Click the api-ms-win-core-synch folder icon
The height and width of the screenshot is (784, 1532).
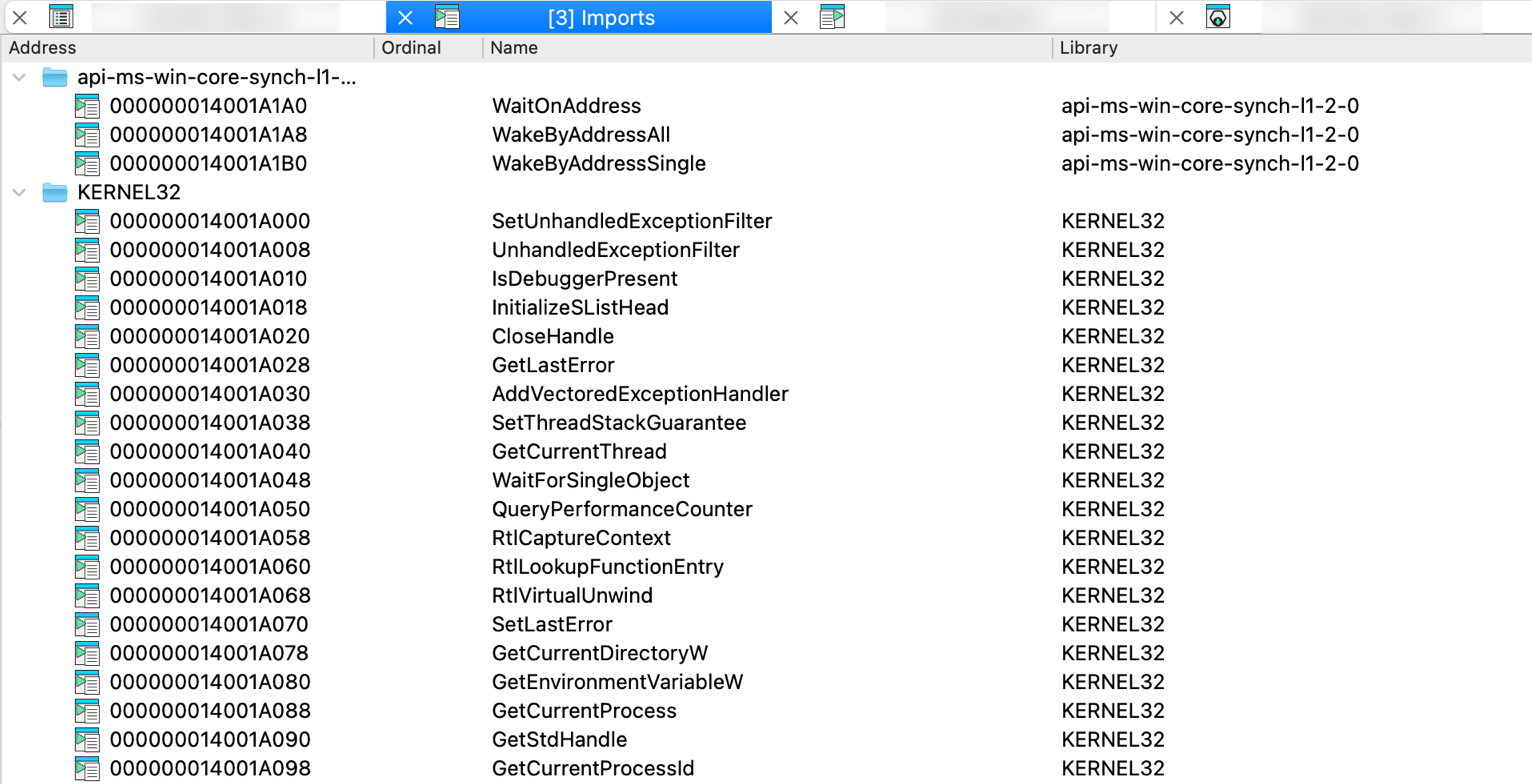[55, 77]
